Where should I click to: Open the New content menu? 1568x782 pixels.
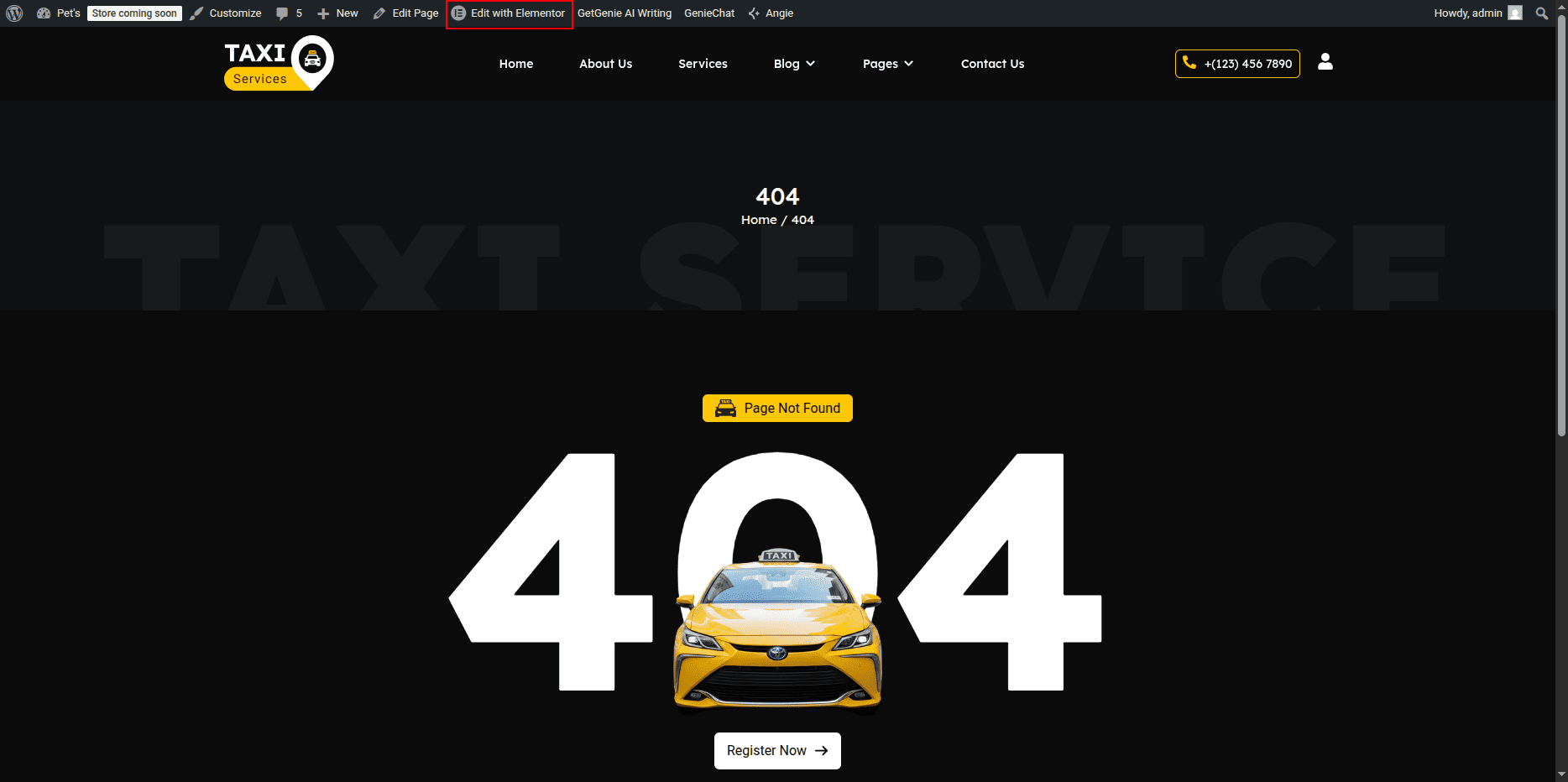(337, 13)
